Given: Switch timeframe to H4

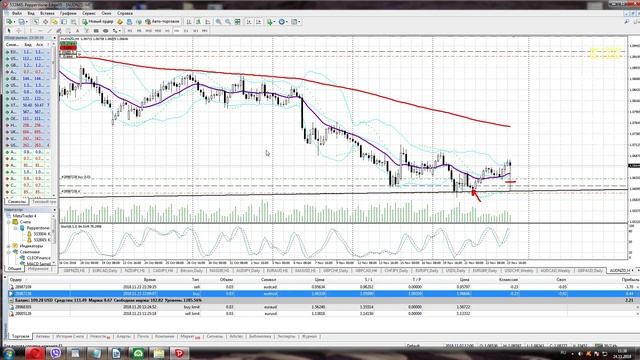Looking at the screenshot, I should tap(176, 31).
